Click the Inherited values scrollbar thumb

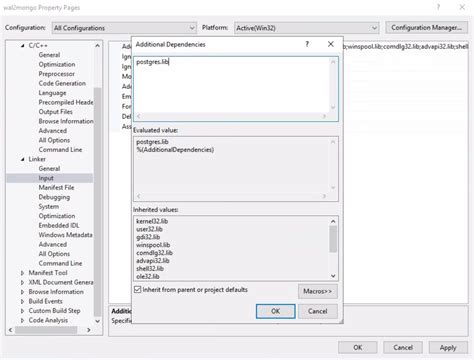(333, 239)
